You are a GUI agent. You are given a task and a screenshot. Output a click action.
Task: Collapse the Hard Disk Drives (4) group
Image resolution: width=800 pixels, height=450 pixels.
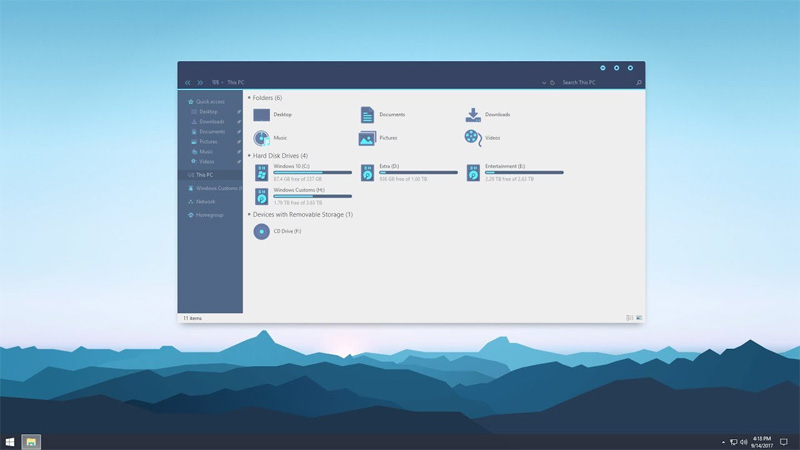tap(249, 156)
